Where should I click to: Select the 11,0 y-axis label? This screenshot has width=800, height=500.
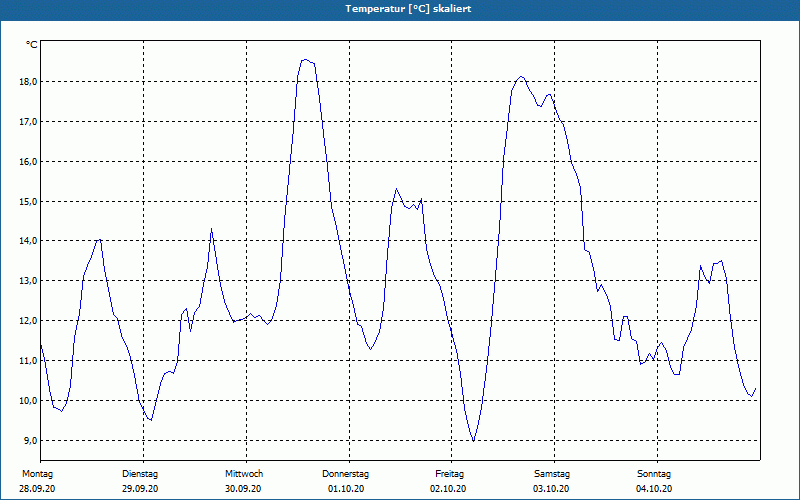tap(28, 361)
